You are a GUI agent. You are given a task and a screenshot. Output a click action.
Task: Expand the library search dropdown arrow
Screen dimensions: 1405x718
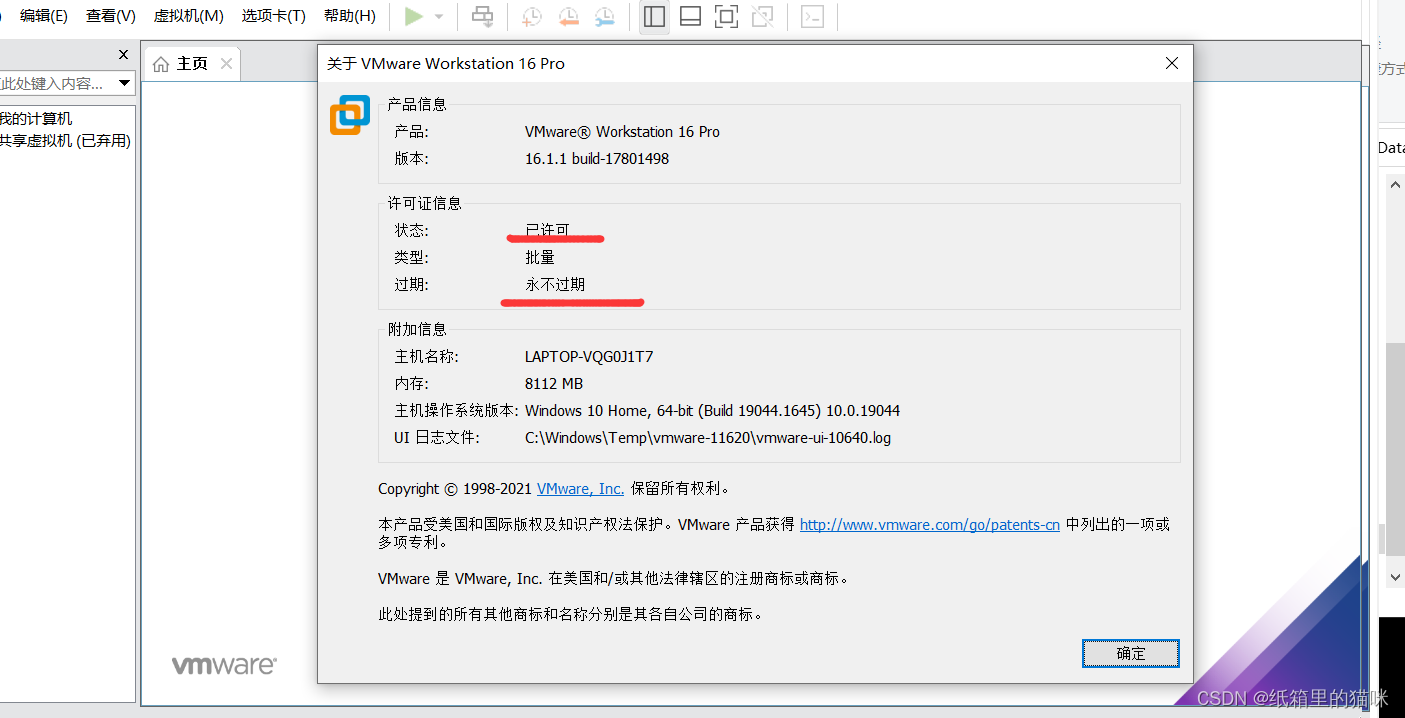click(x=124, y=83)
